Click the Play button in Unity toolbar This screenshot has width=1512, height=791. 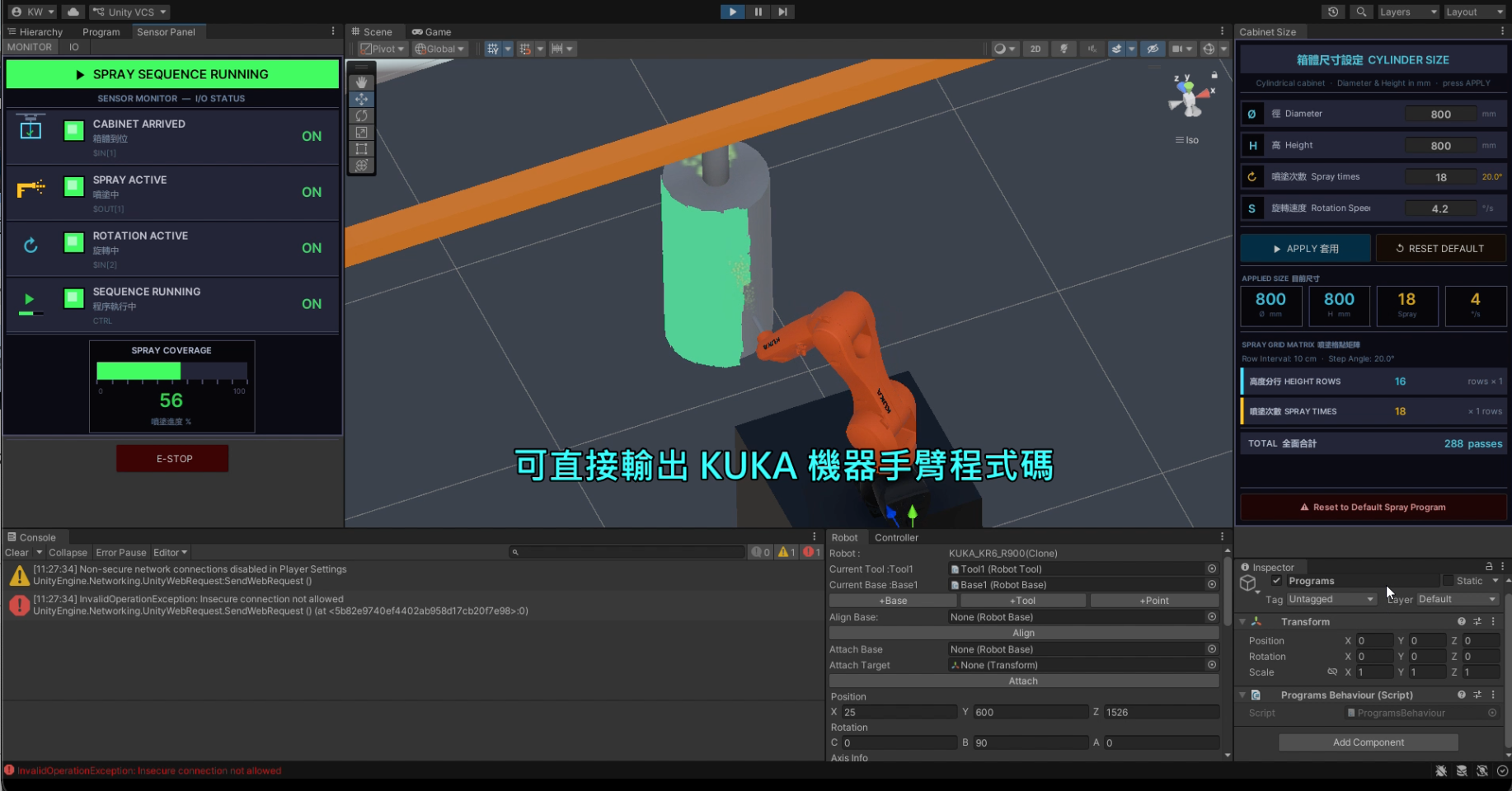click(x=732, y=12)
